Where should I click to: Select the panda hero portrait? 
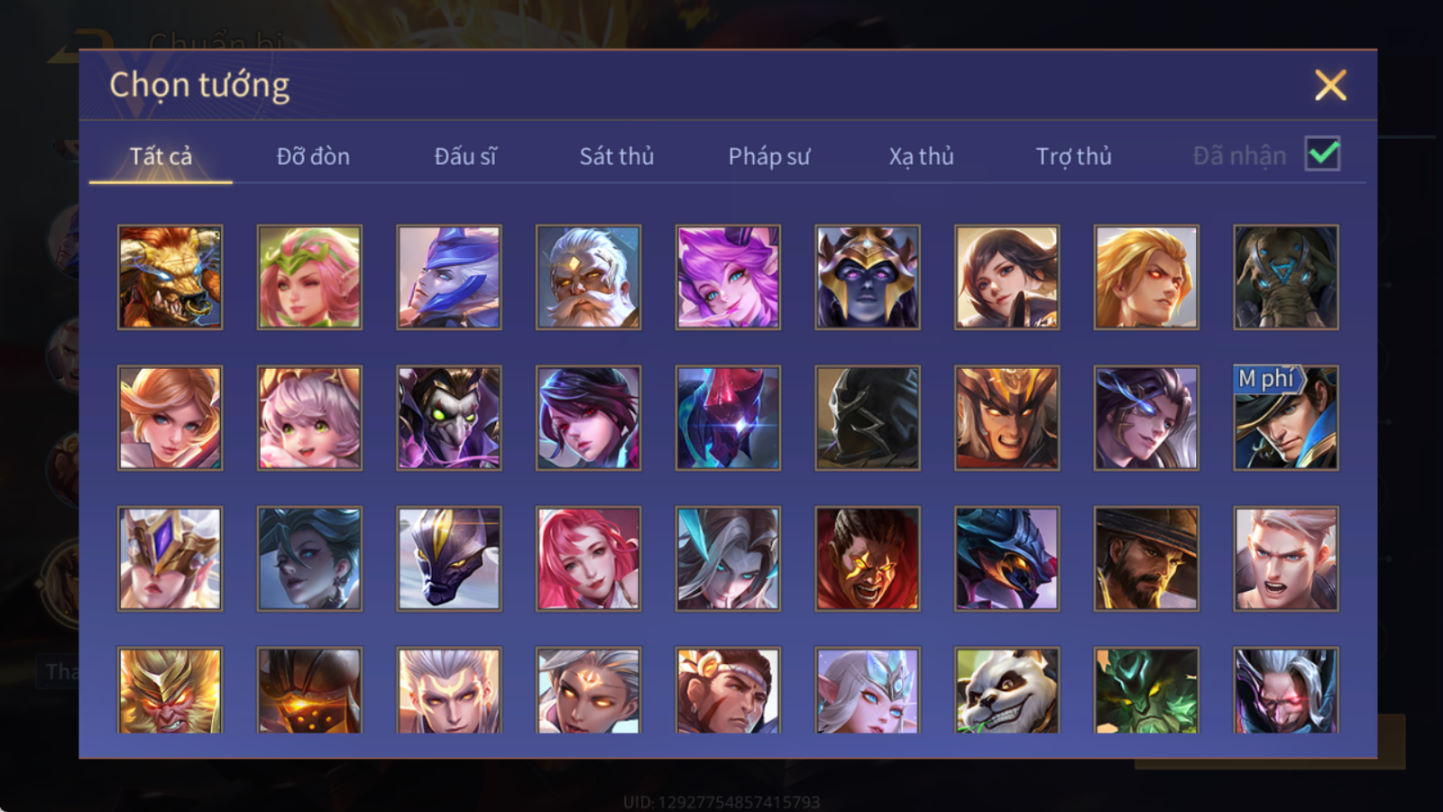1007,690
